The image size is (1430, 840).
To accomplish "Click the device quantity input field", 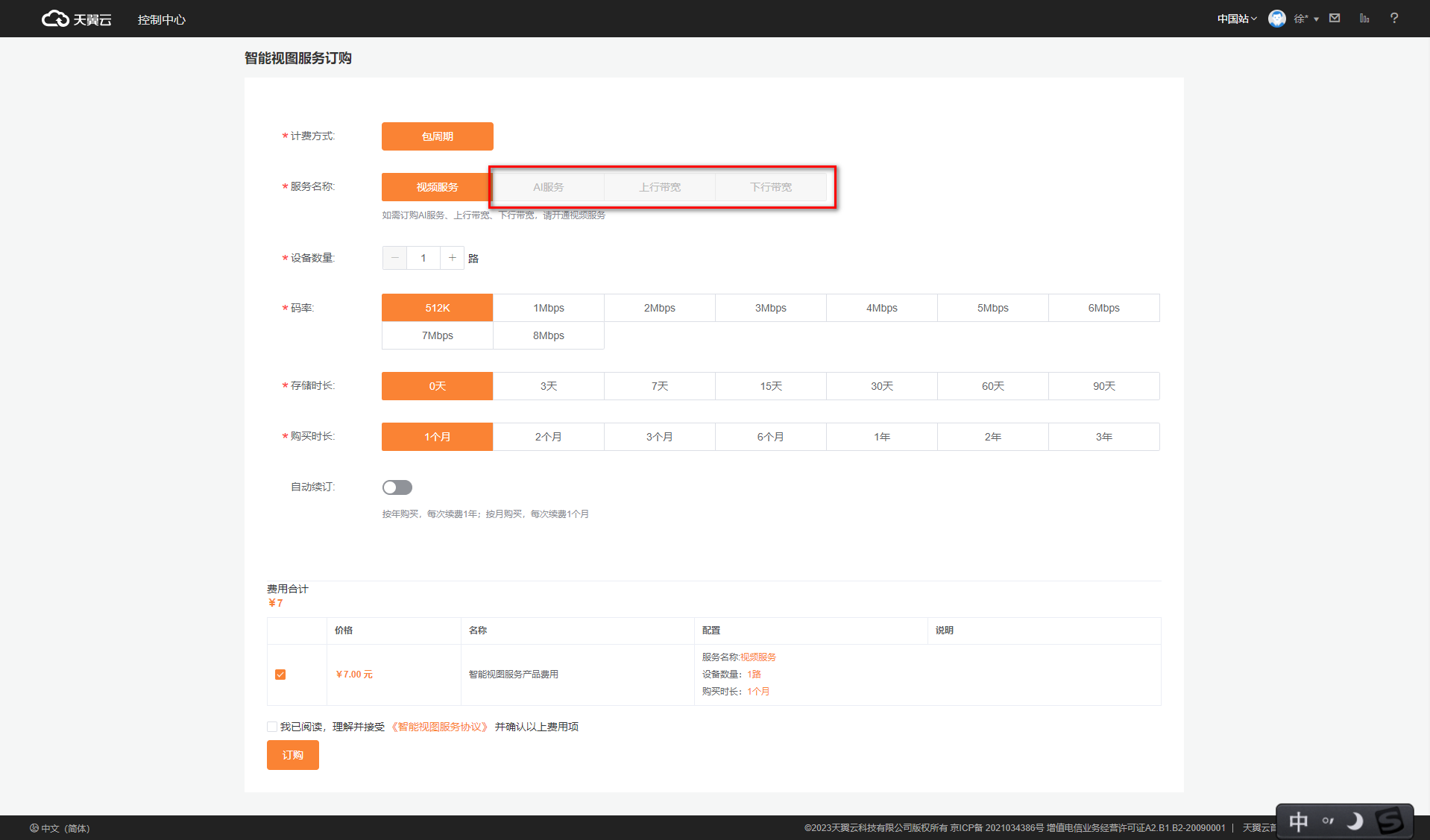I will point(423,258).
